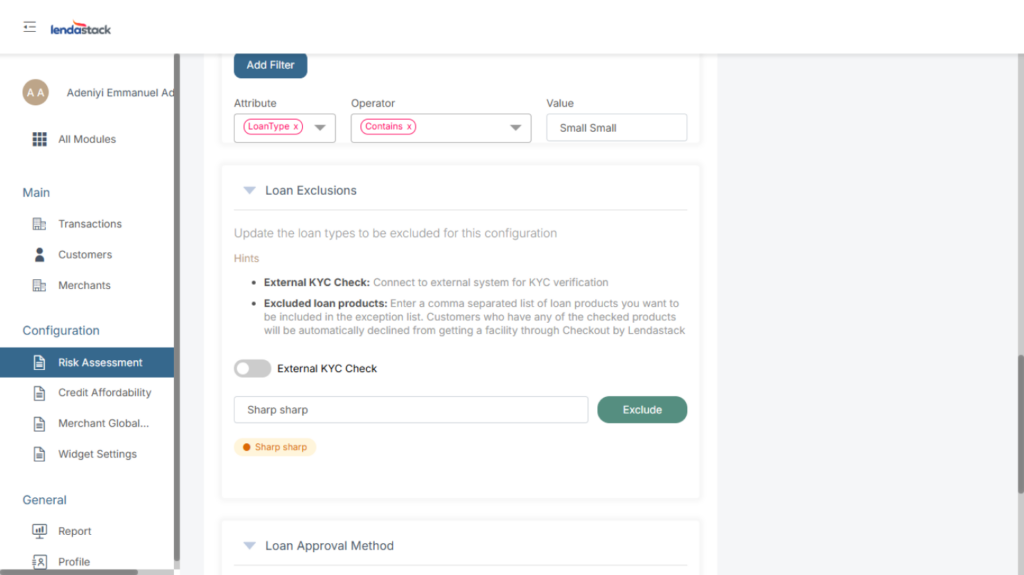Go to Merchant Global settings
This screenshot has width=1024, height=575.
[x=103, y=424]
